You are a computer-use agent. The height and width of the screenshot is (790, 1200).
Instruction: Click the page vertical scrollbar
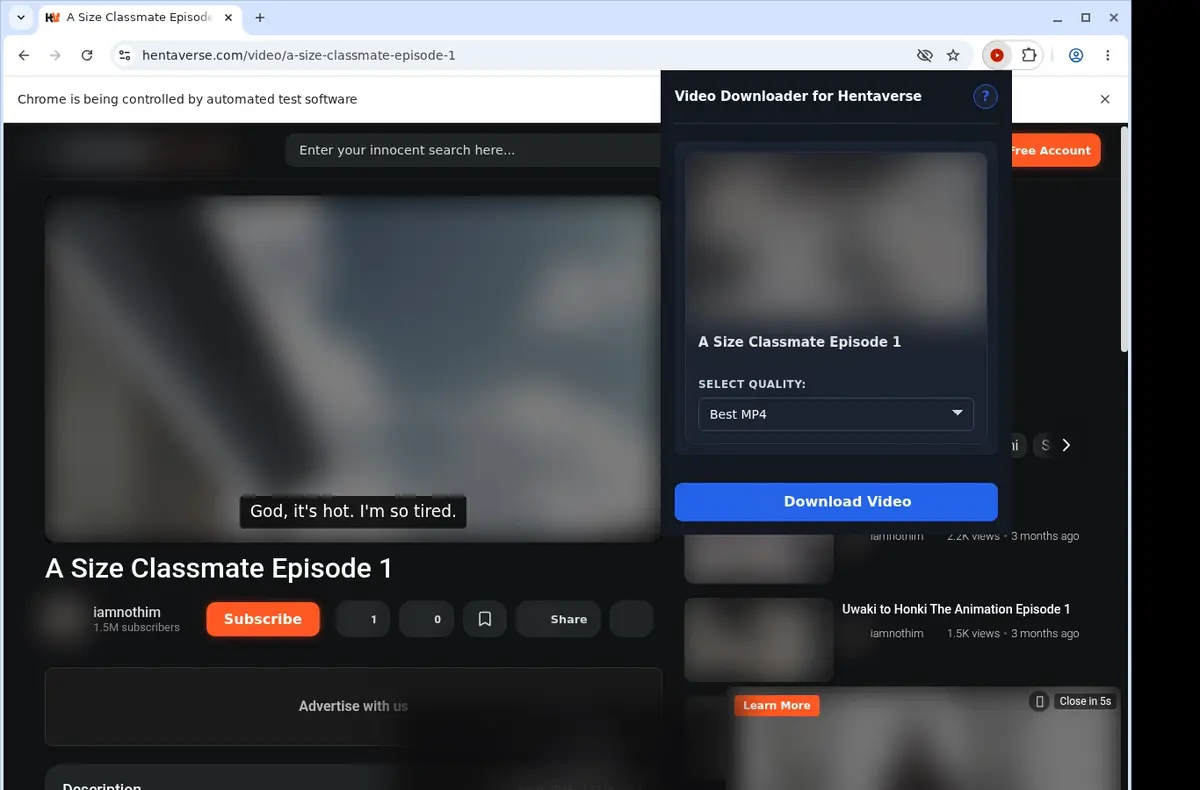(1125, 240)
